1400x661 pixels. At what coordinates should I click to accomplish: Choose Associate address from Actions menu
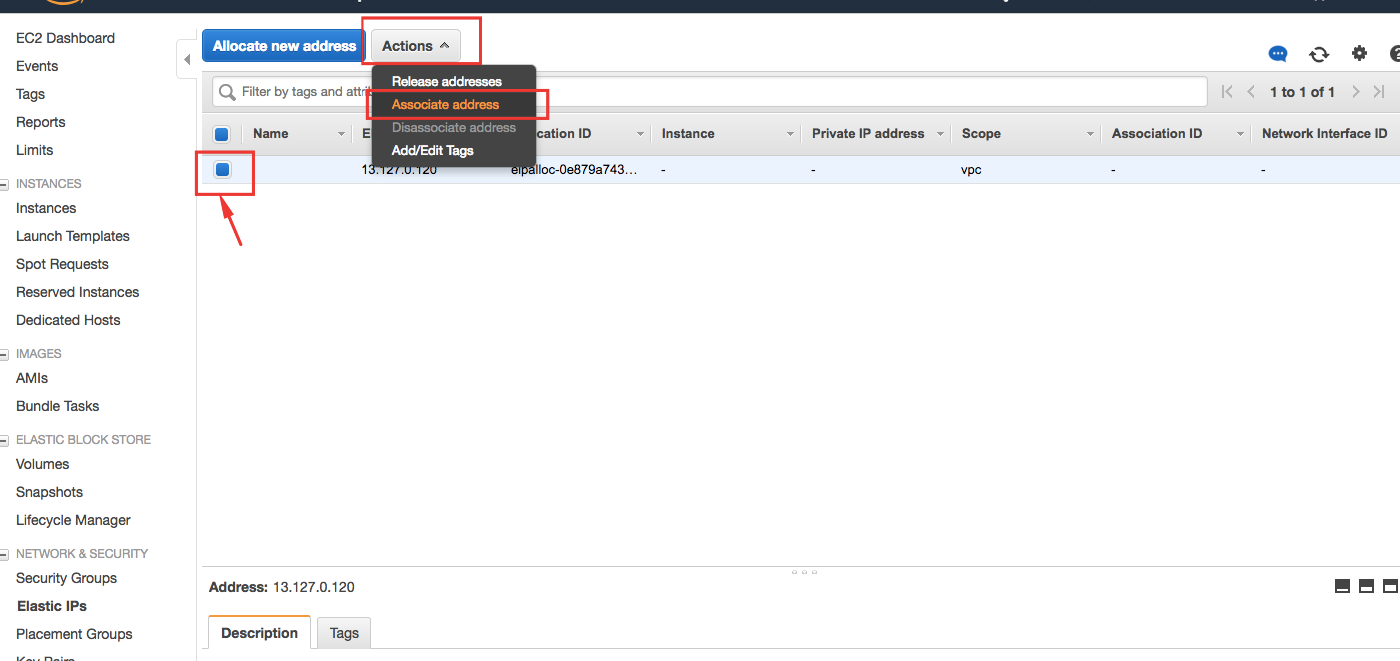point(446,104)
